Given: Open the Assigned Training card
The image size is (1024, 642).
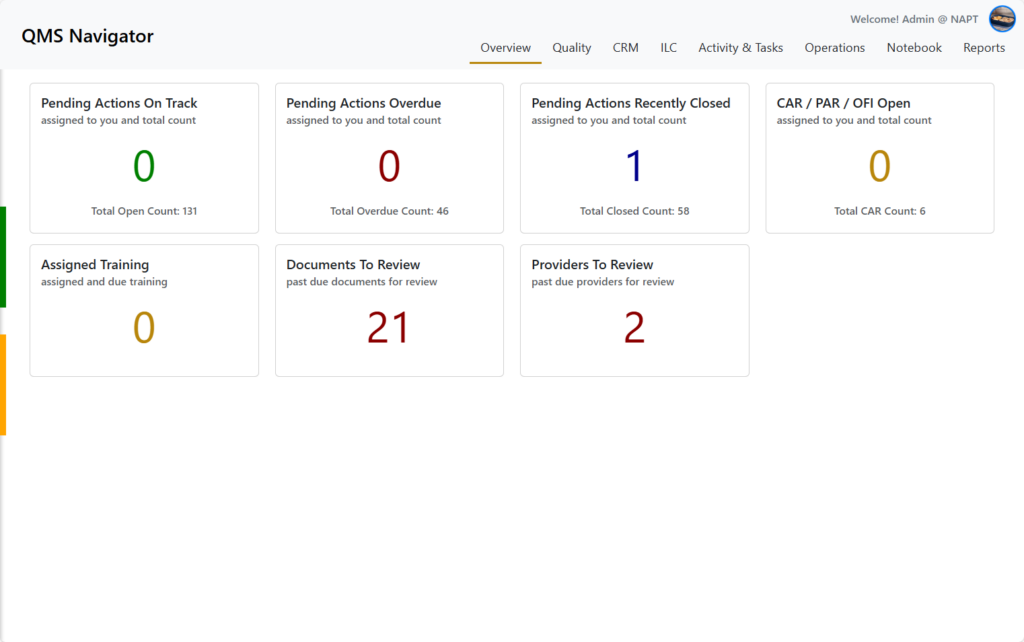Looking at the screenshot, I should click(x=144, y=310).
